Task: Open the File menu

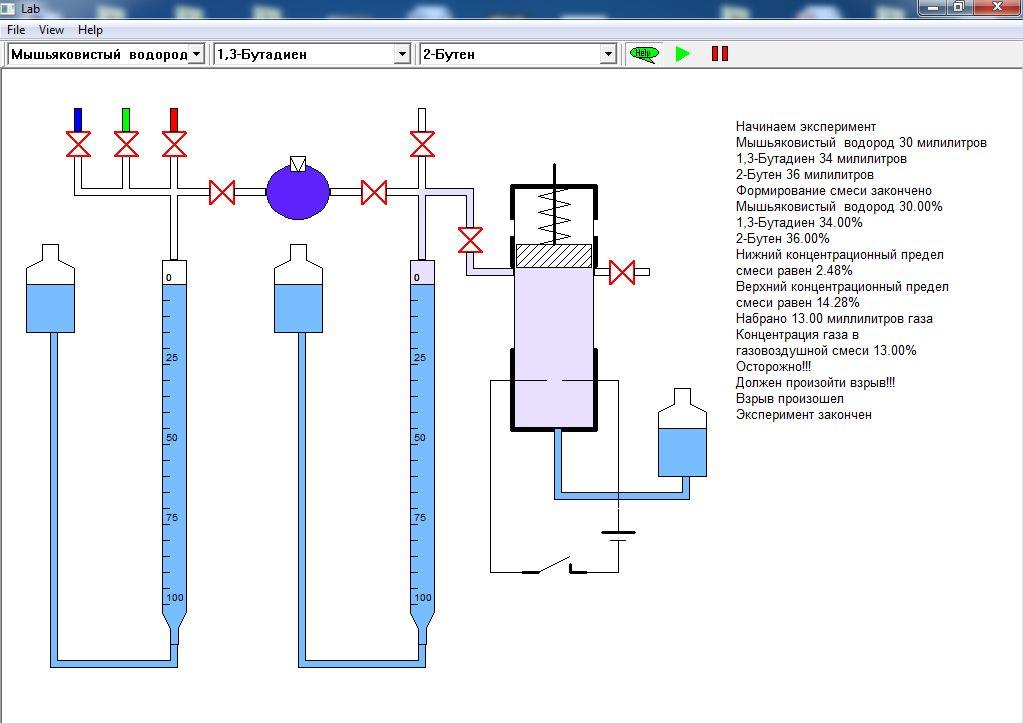Action: (16, 30)
